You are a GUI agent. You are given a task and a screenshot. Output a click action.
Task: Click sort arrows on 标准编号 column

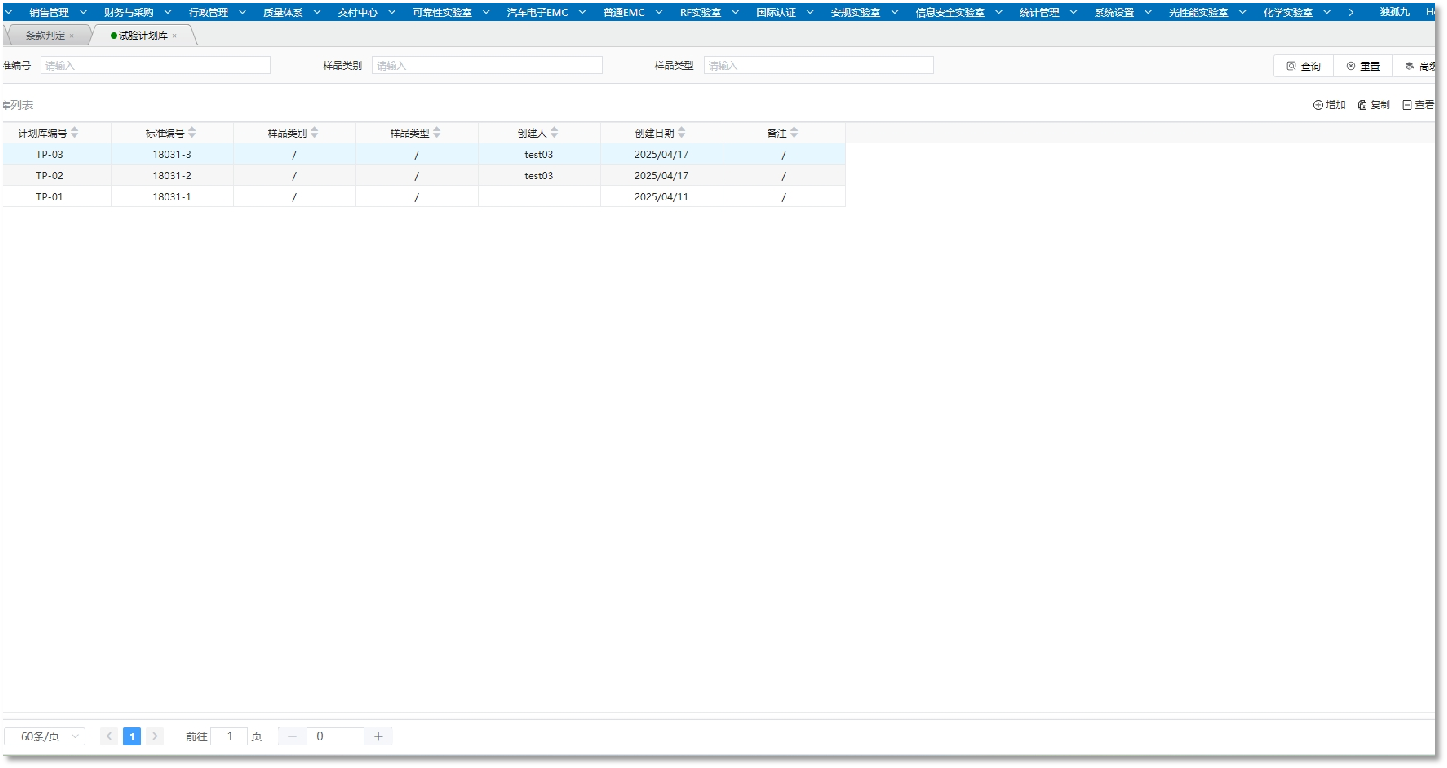click(192, 133)
